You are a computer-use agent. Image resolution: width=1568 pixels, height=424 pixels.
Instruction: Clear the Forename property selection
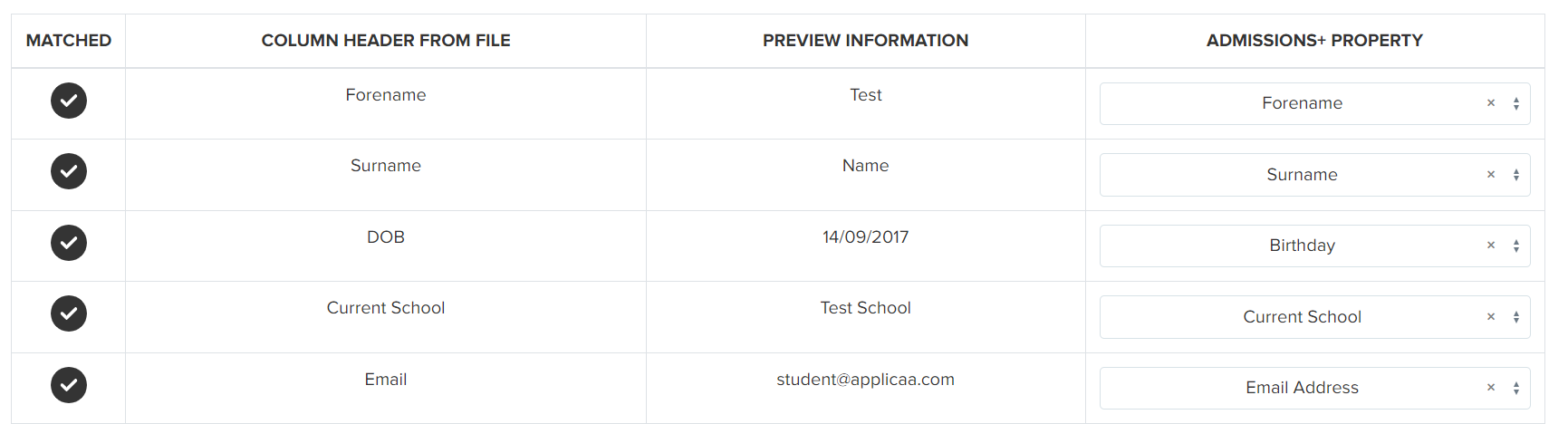point(1490,103)
